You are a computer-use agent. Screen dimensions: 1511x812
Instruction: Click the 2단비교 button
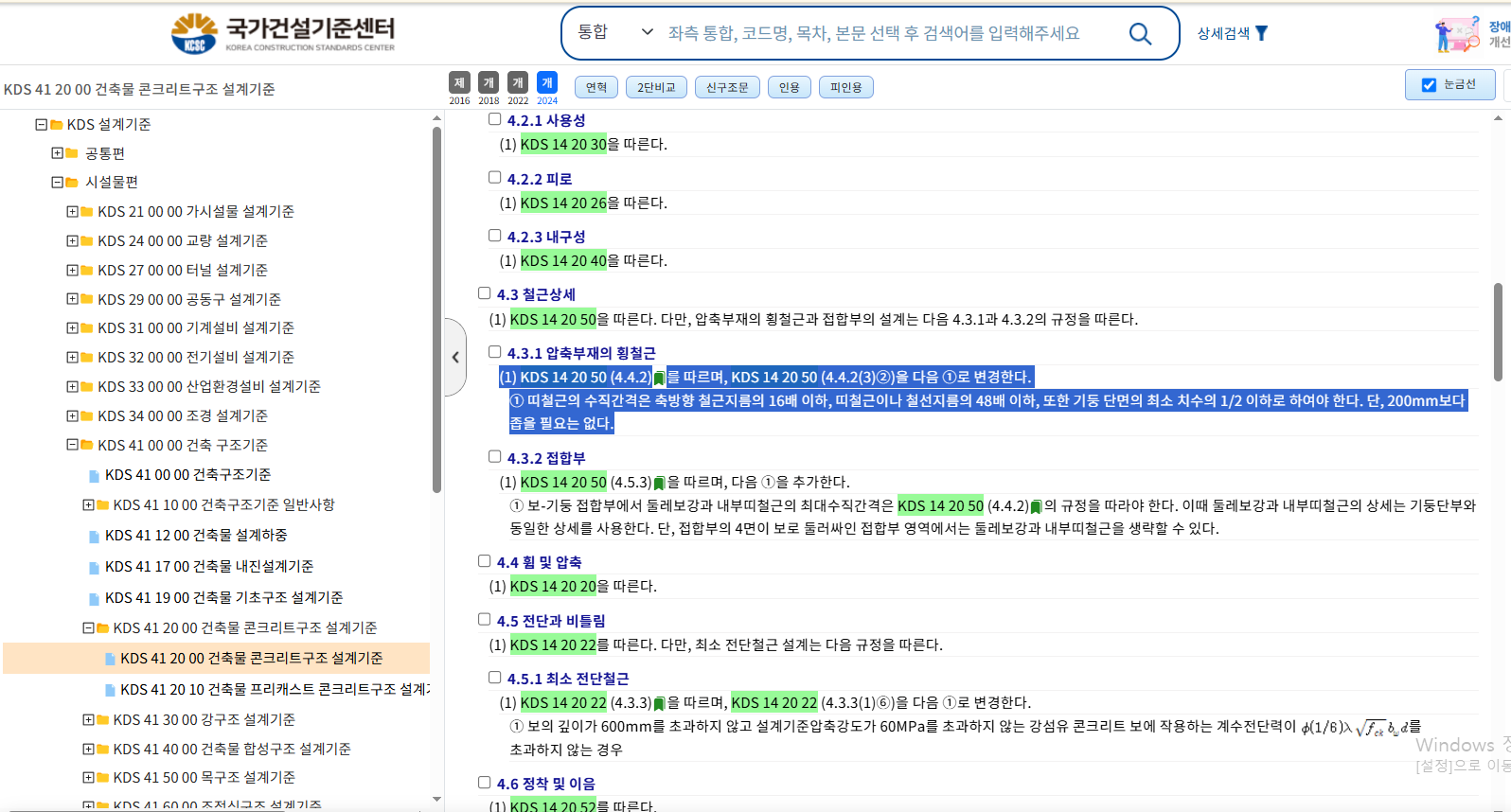[656, 88]
